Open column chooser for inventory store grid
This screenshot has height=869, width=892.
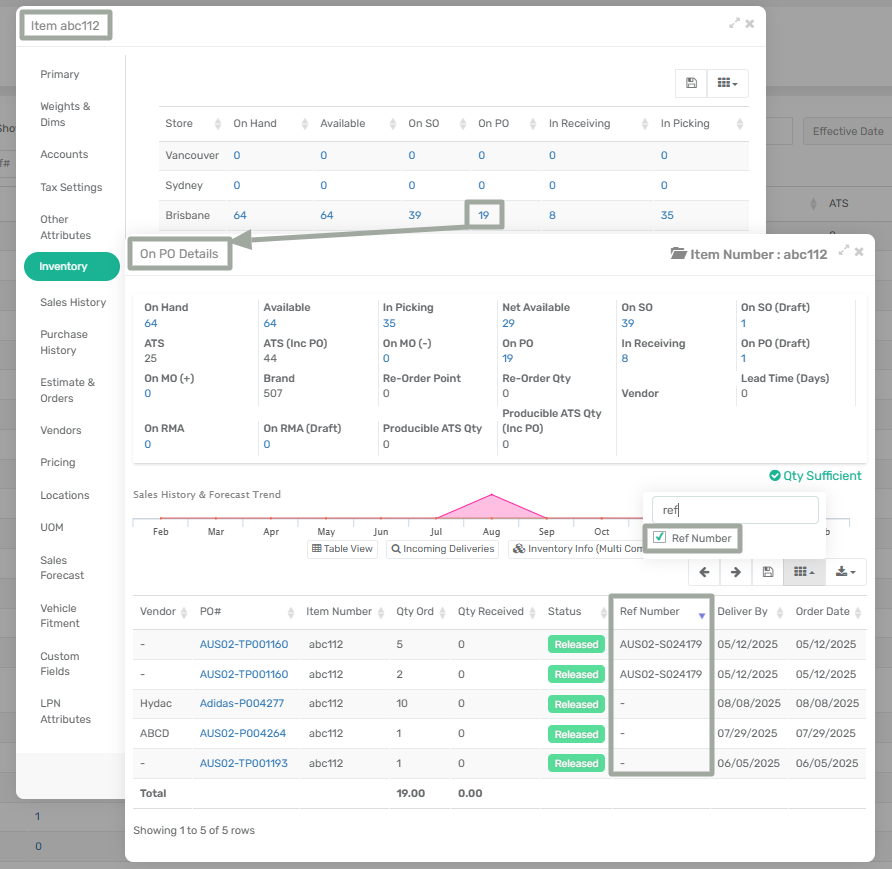pyautogui.click(x=727, y=84)
